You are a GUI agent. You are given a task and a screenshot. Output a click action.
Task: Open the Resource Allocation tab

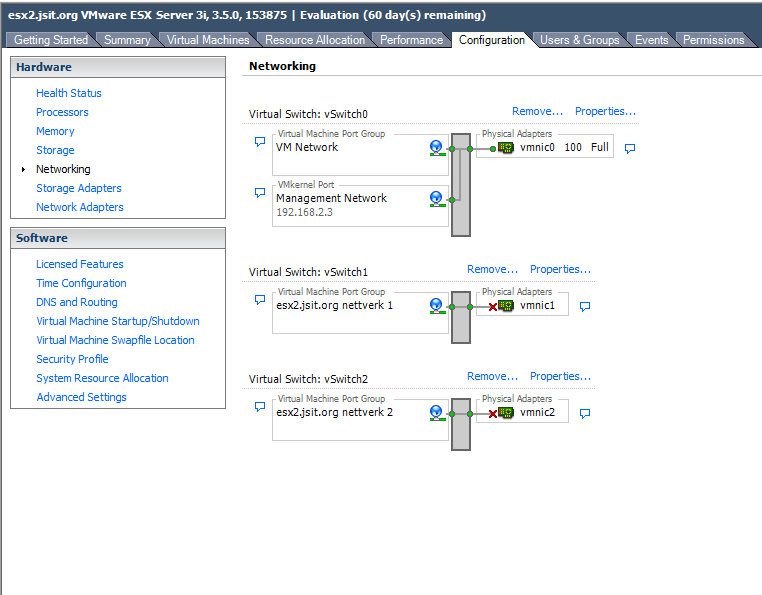coord(315,40)
